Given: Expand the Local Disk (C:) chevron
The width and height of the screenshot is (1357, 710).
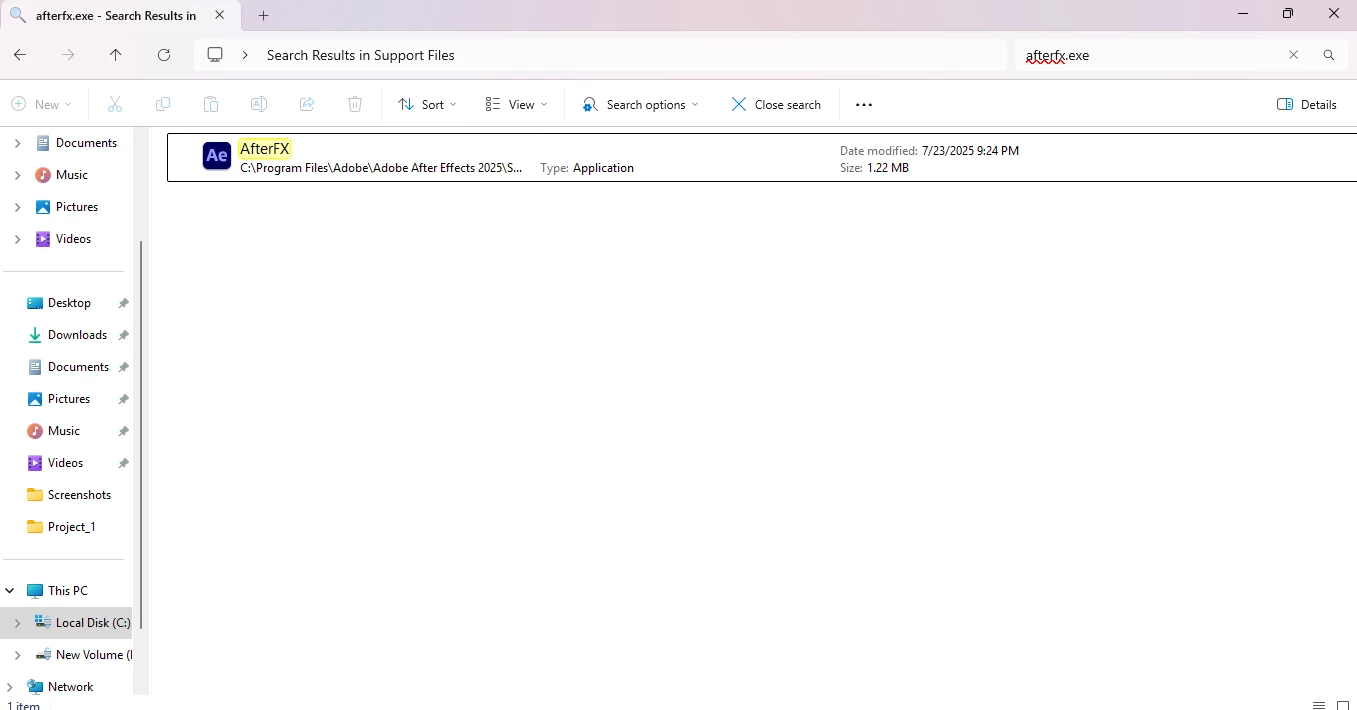Looking at the screenshot, I should (x=17, y=623).
